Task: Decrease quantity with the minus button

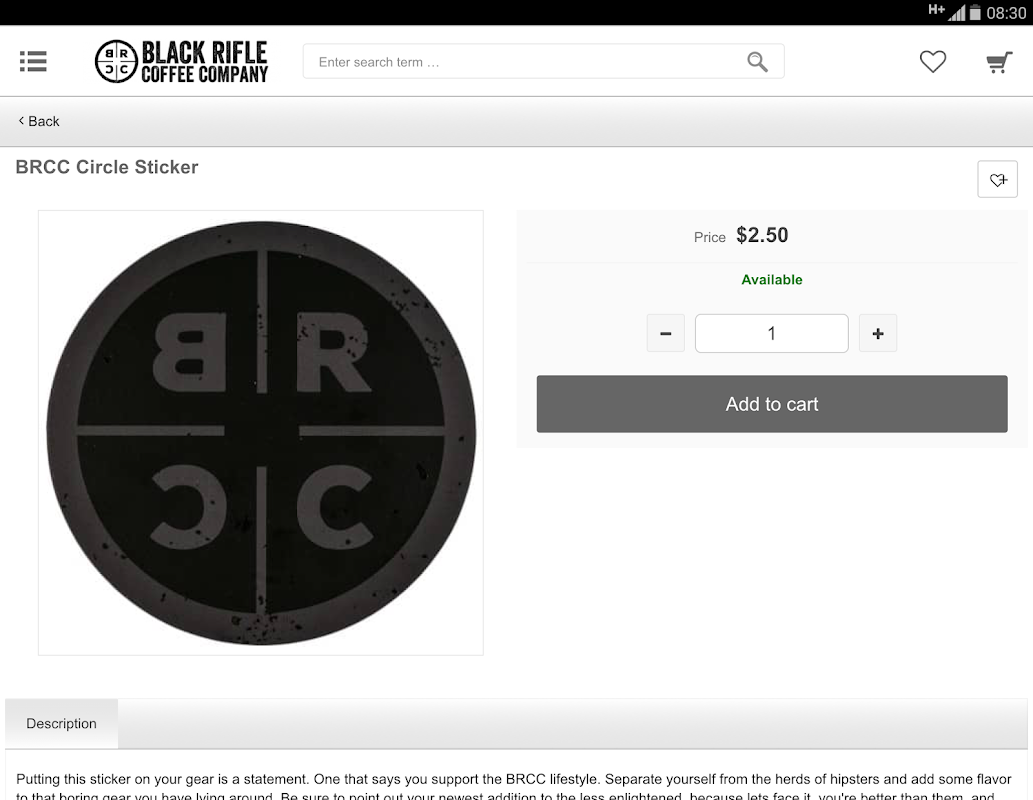Action: pos(665,333)
